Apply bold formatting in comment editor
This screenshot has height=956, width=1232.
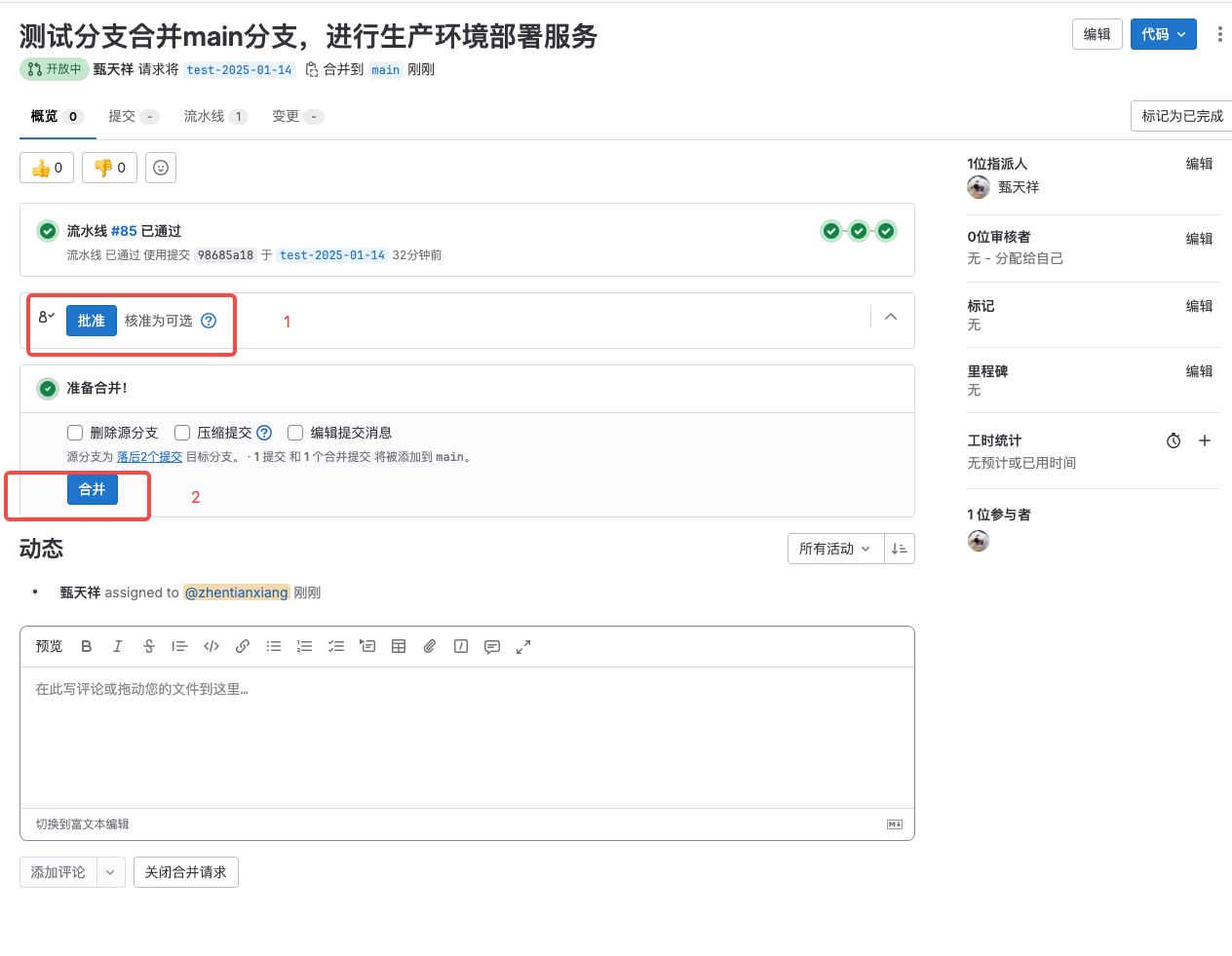tap(87, 646)
